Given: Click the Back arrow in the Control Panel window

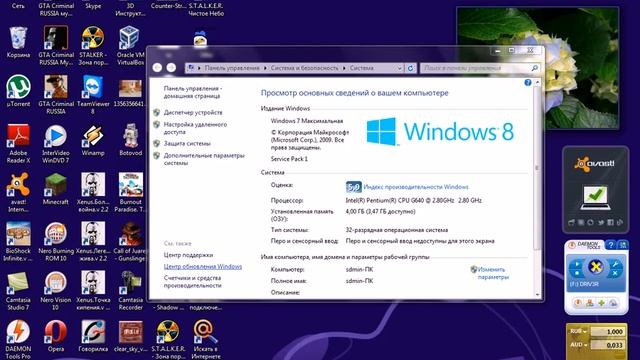Looking at the screenshot, I should (x=157, y=68).
